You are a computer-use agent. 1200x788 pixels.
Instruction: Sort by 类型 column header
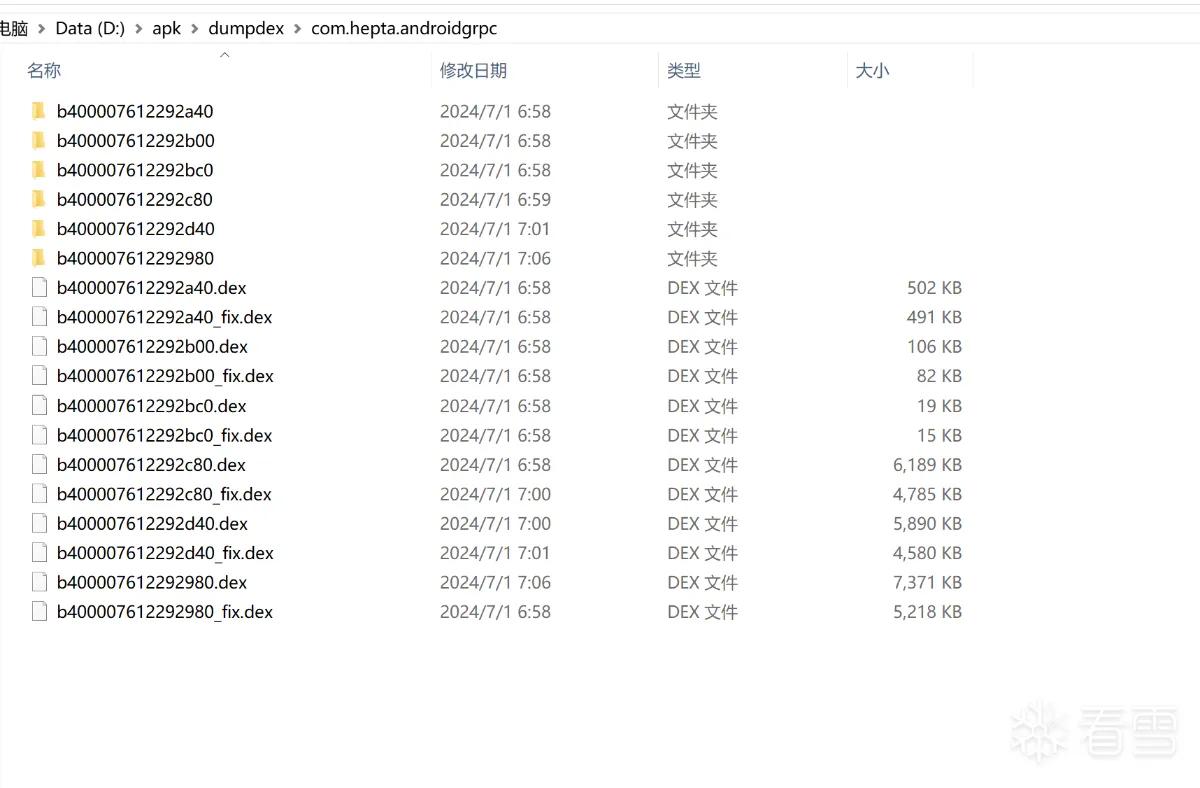[x=684, y=70]
